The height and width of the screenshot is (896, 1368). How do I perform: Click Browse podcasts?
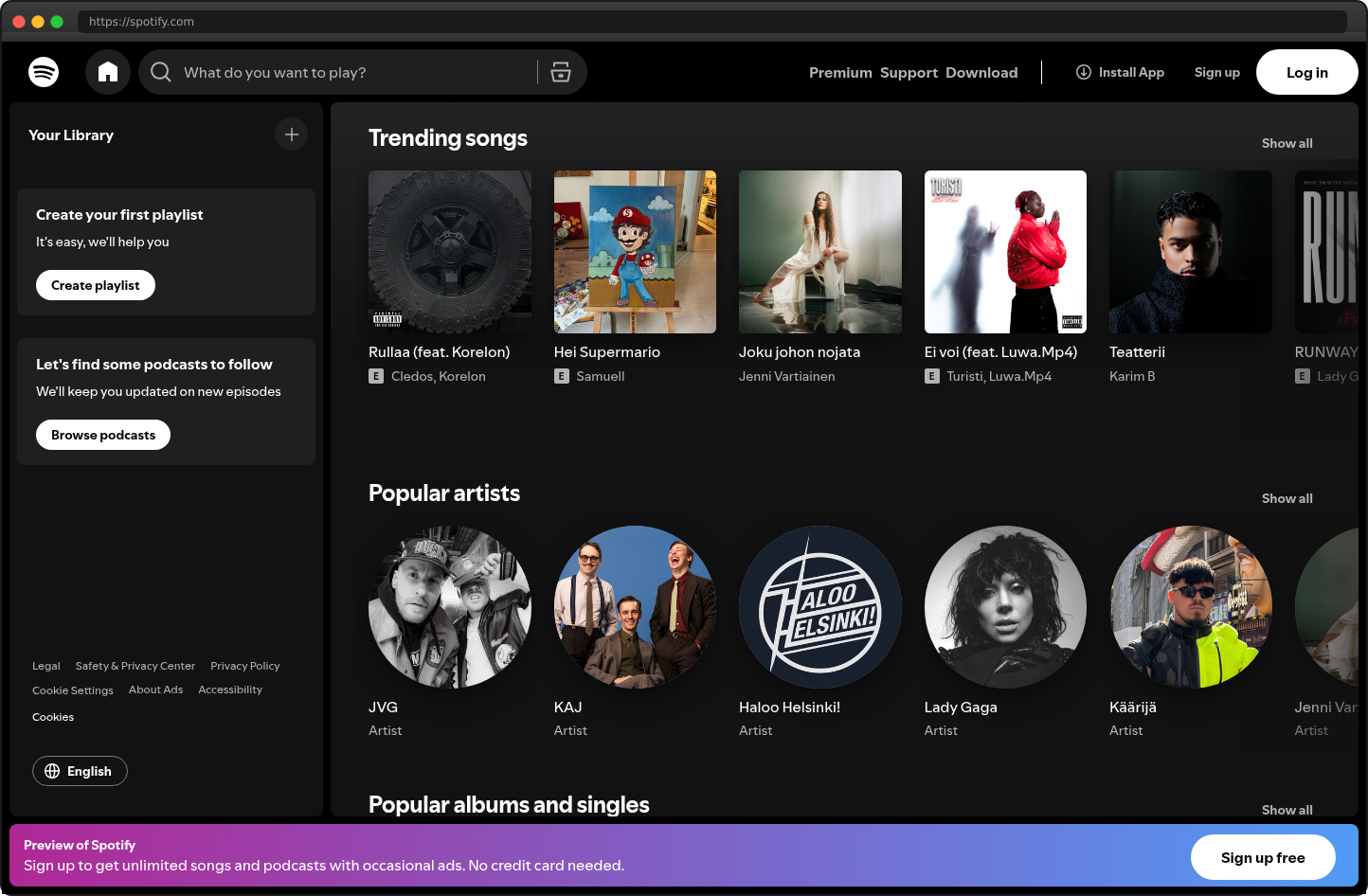[x=102, y=434]
